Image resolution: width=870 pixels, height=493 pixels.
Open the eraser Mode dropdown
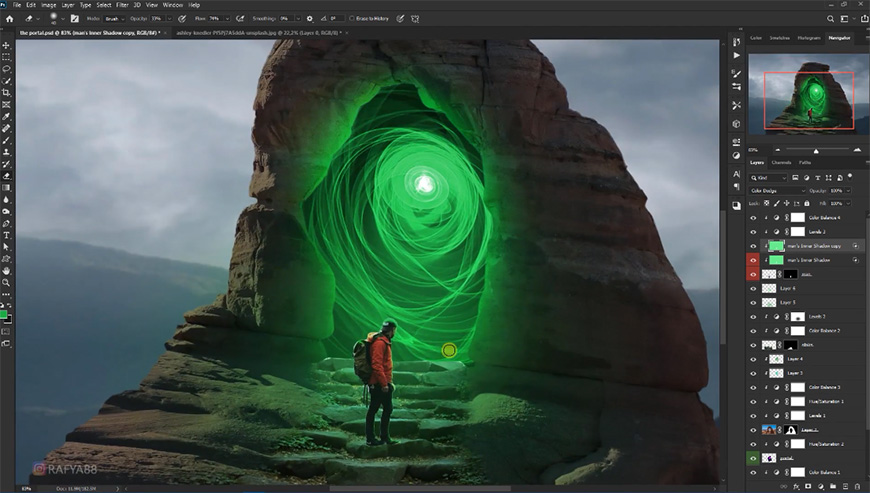point(115,18)
